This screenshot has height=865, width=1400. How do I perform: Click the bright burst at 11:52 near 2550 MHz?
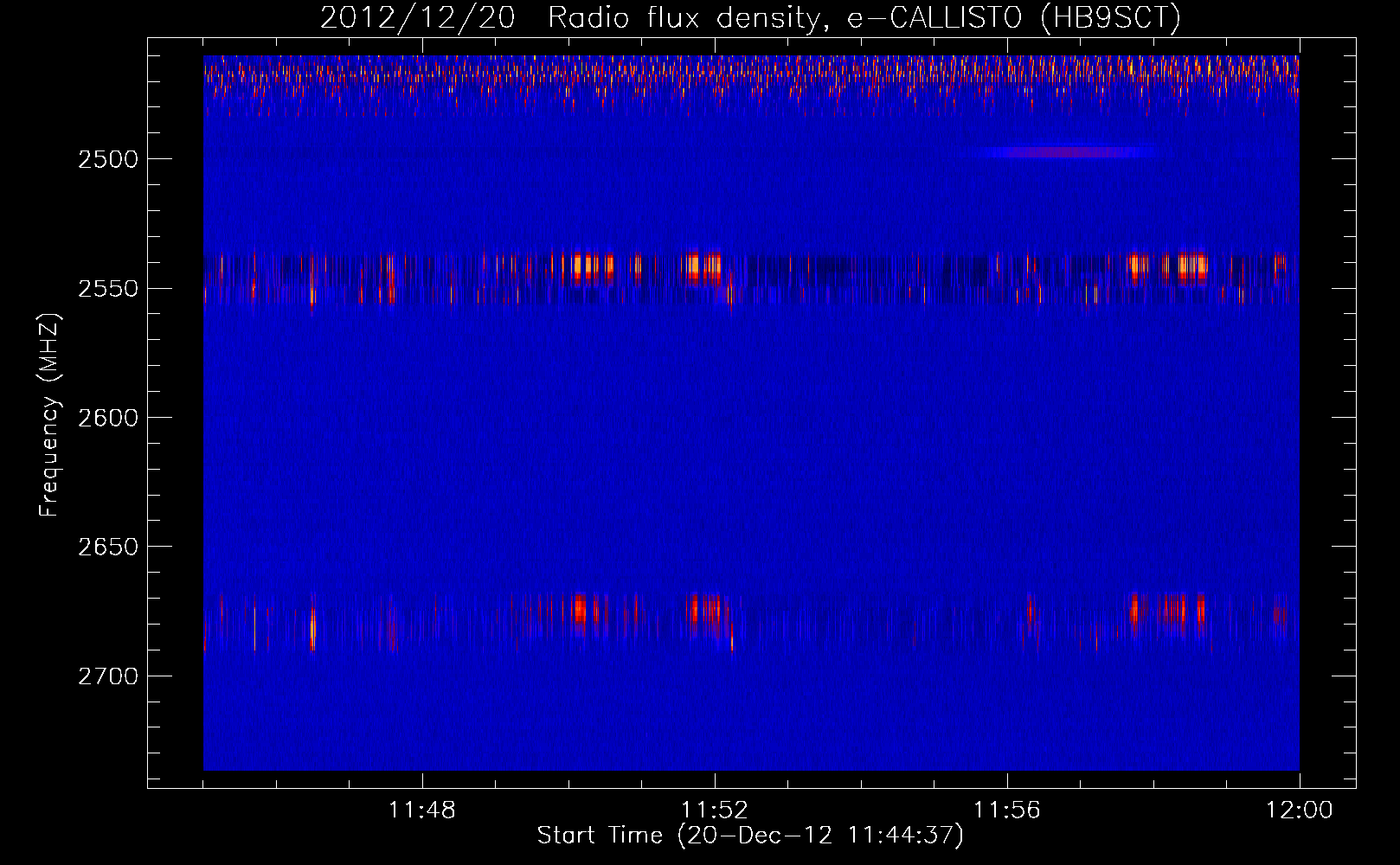click(703, 267)
